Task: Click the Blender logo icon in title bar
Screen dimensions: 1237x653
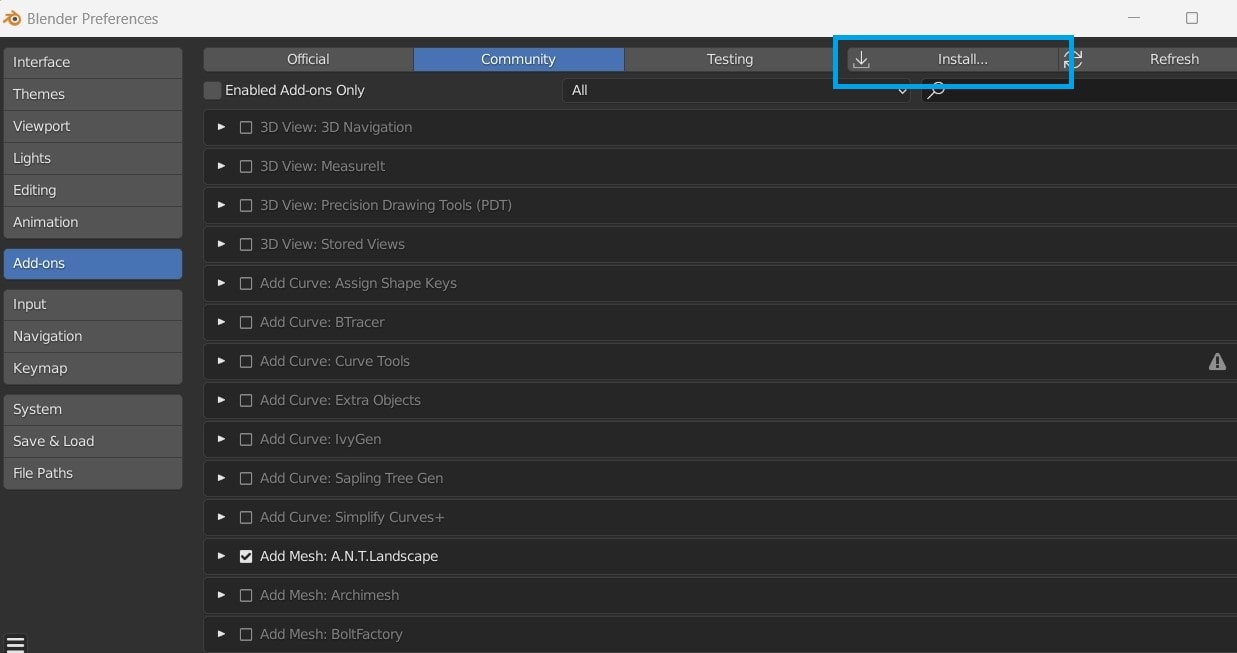Action: (12, 18)
